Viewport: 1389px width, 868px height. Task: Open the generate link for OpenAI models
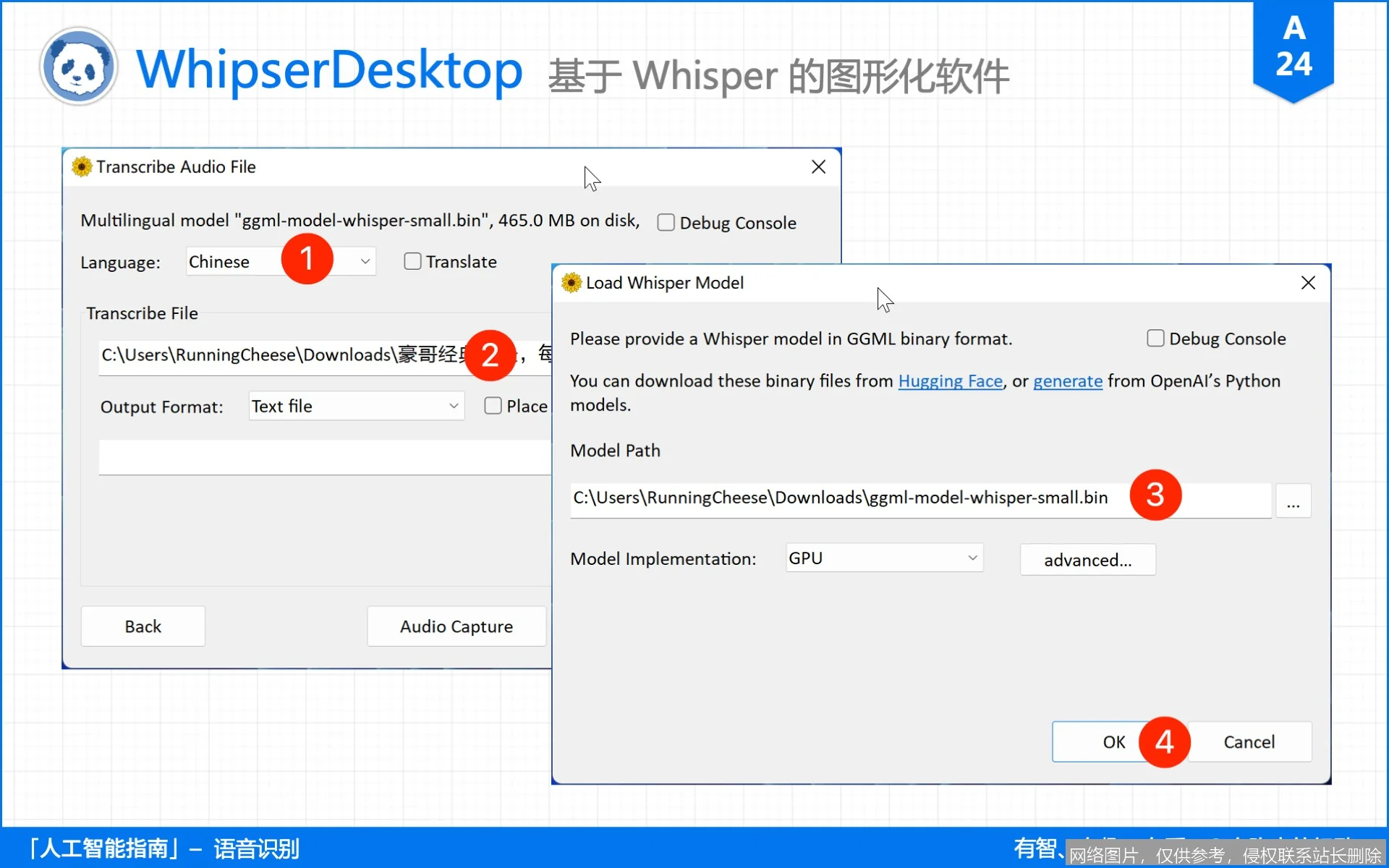click(1068, 381)
